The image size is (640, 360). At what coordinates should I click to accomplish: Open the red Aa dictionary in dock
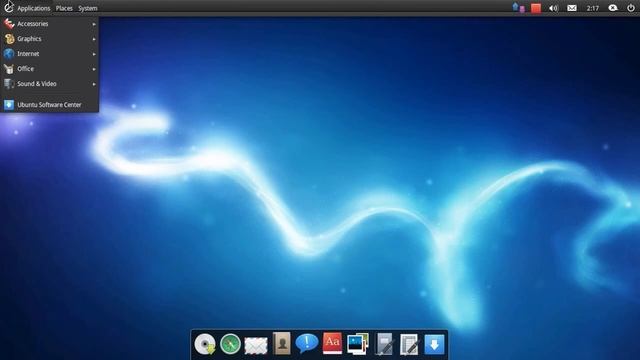click(332, 343)
